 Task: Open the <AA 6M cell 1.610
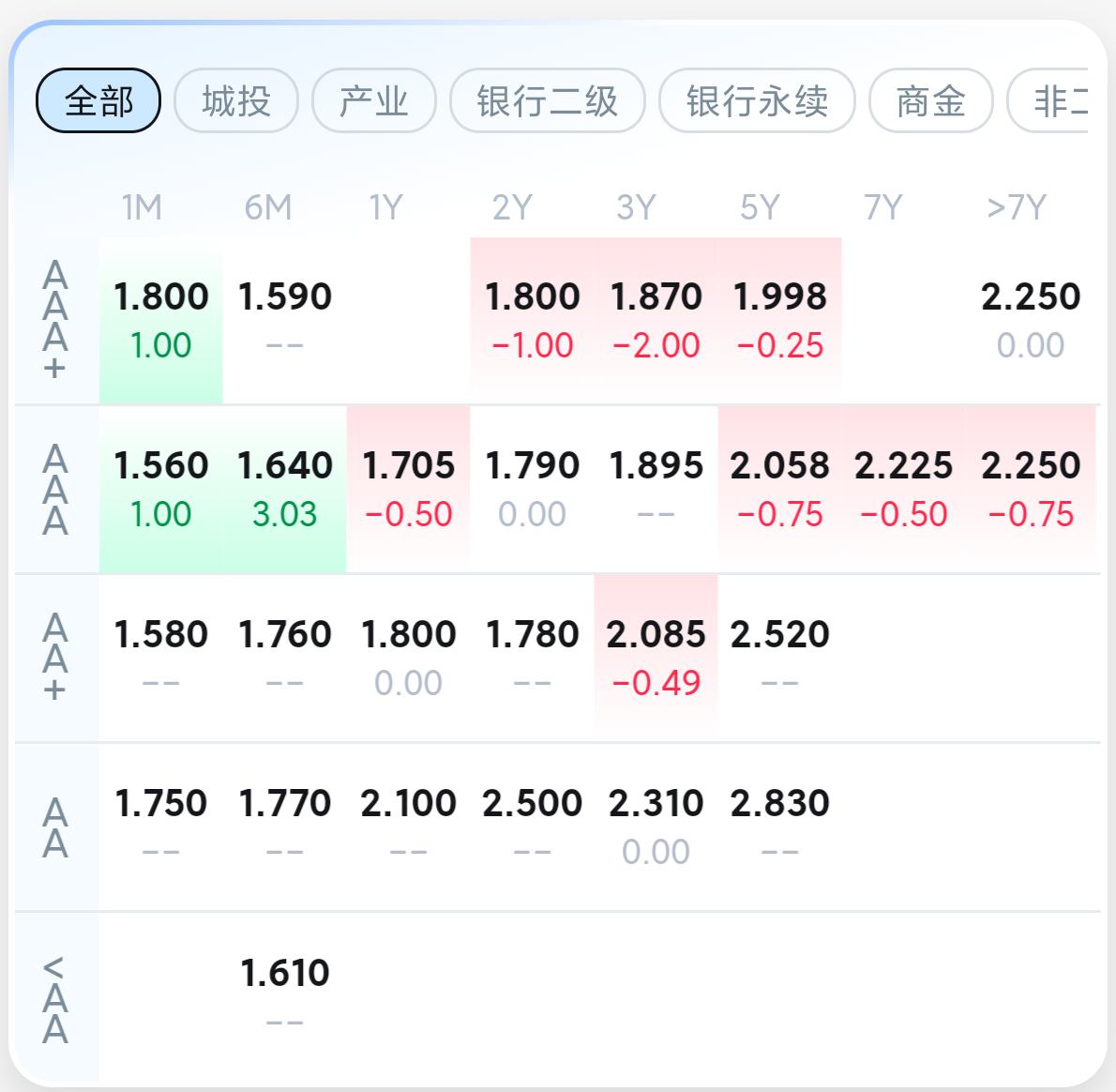pos(284,995)
